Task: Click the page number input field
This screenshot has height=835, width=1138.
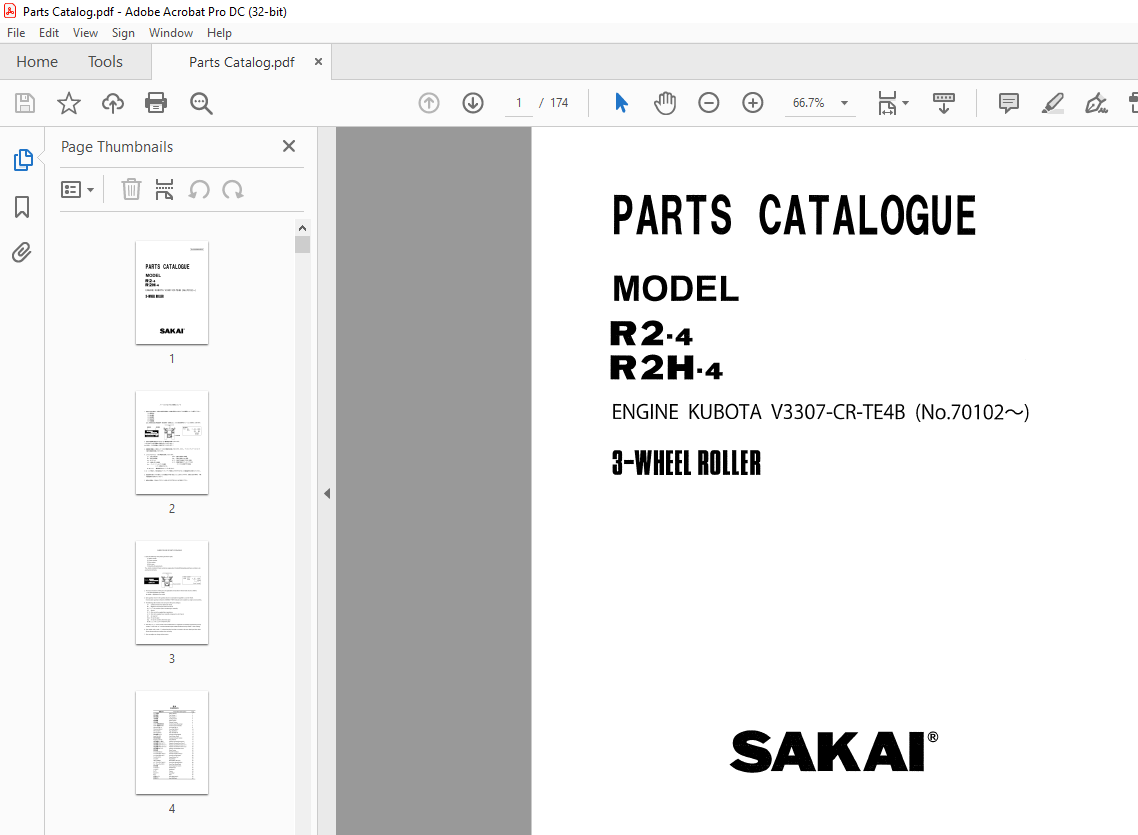Action: point(518,103)
